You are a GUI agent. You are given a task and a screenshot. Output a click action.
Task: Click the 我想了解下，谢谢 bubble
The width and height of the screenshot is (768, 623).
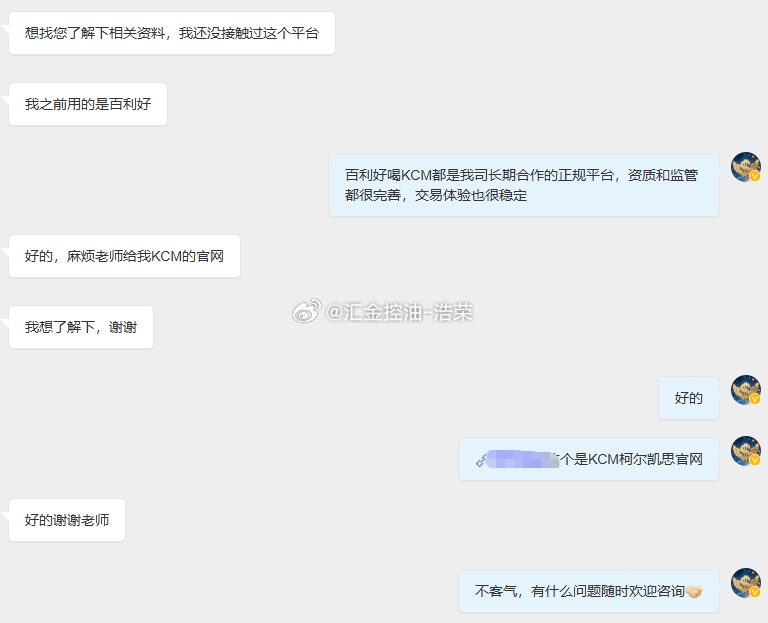click(81, 327)
